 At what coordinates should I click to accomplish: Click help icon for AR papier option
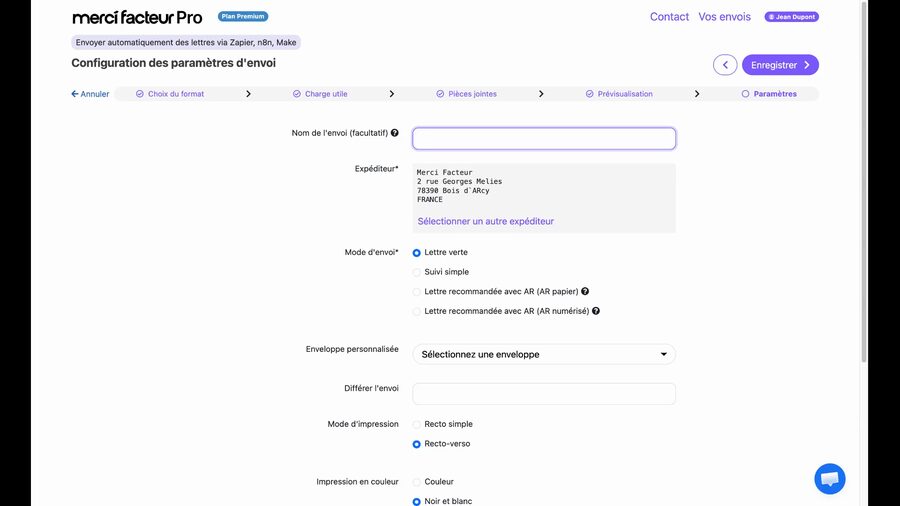pos(585,291)
